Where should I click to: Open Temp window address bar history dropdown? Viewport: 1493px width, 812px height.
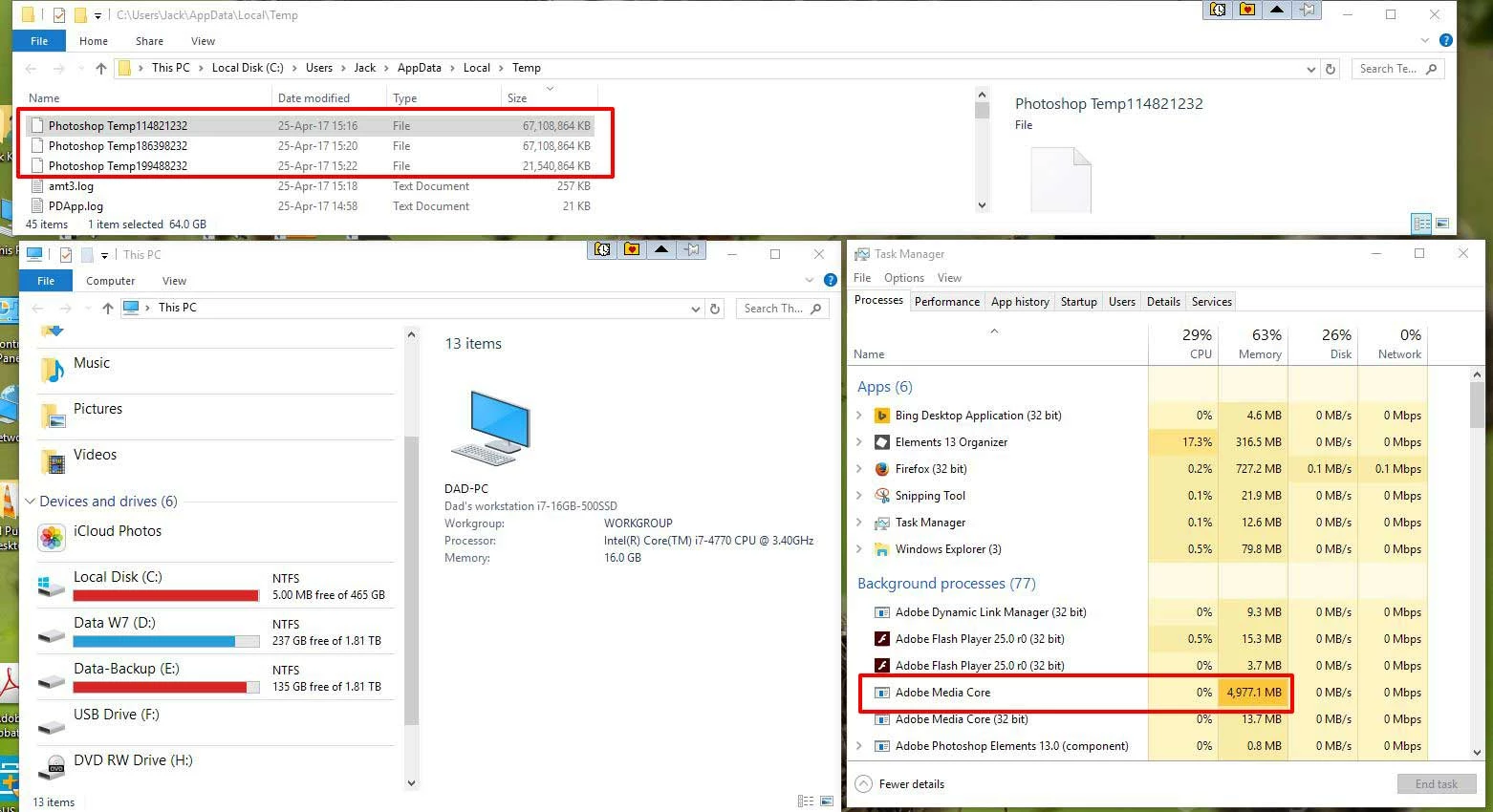click(x=1310, y=69)
